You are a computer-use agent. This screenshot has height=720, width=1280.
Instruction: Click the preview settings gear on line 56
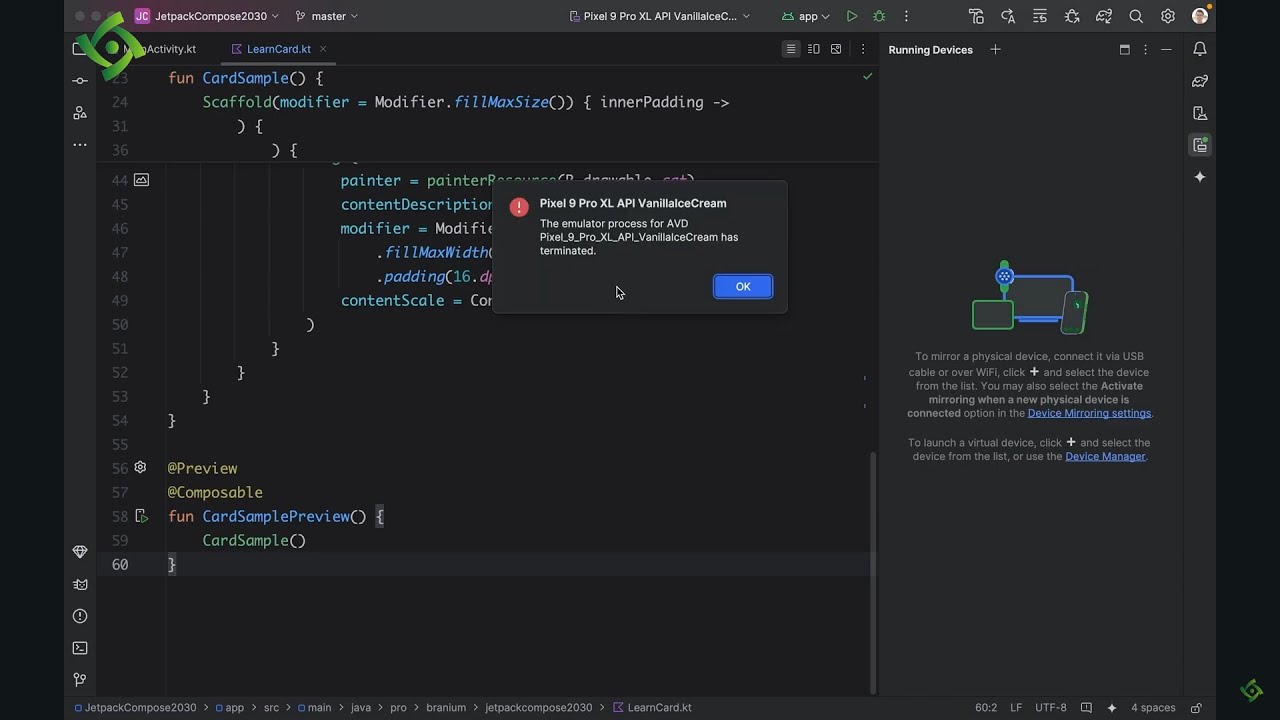coord(141,468)
